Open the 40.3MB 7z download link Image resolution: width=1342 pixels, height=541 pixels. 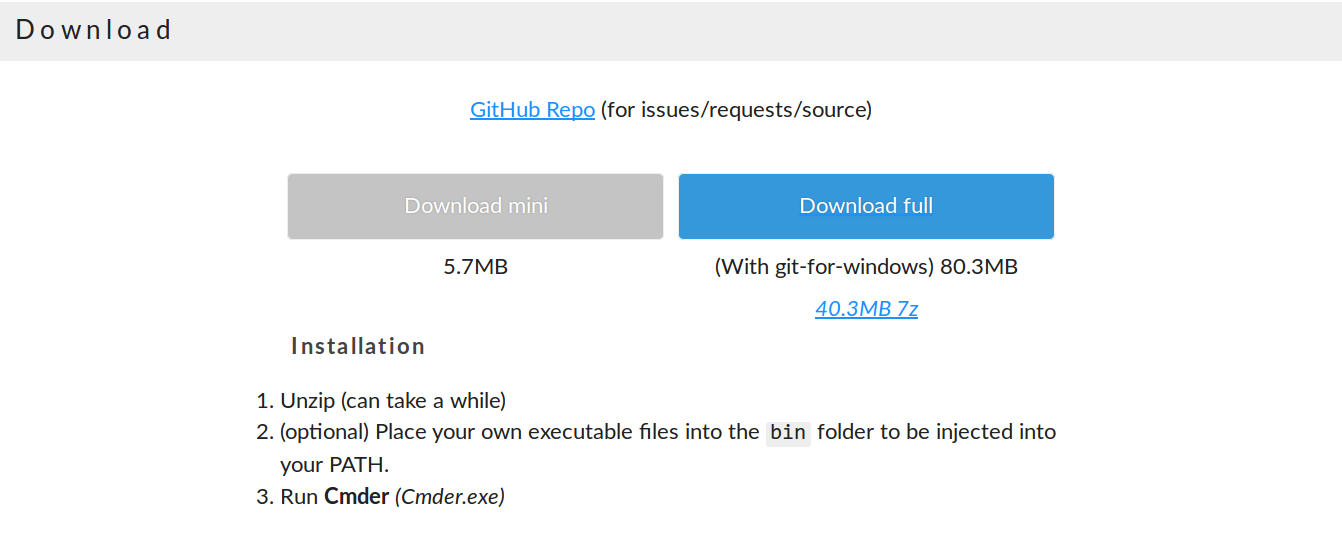click(866, 308)
